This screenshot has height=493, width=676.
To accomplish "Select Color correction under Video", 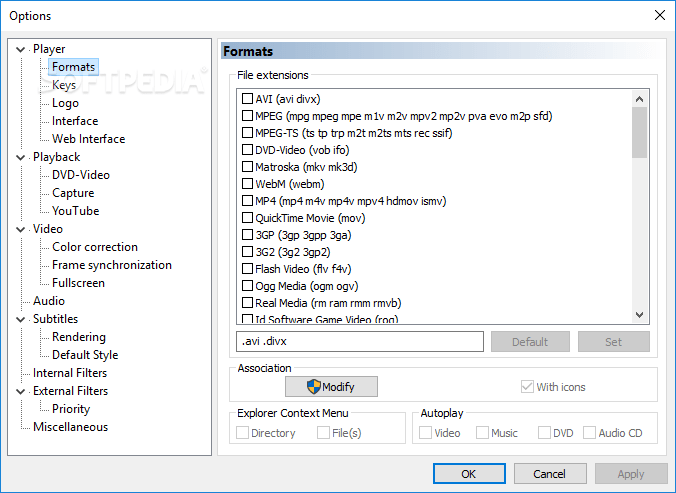I will tap(95, 247).
